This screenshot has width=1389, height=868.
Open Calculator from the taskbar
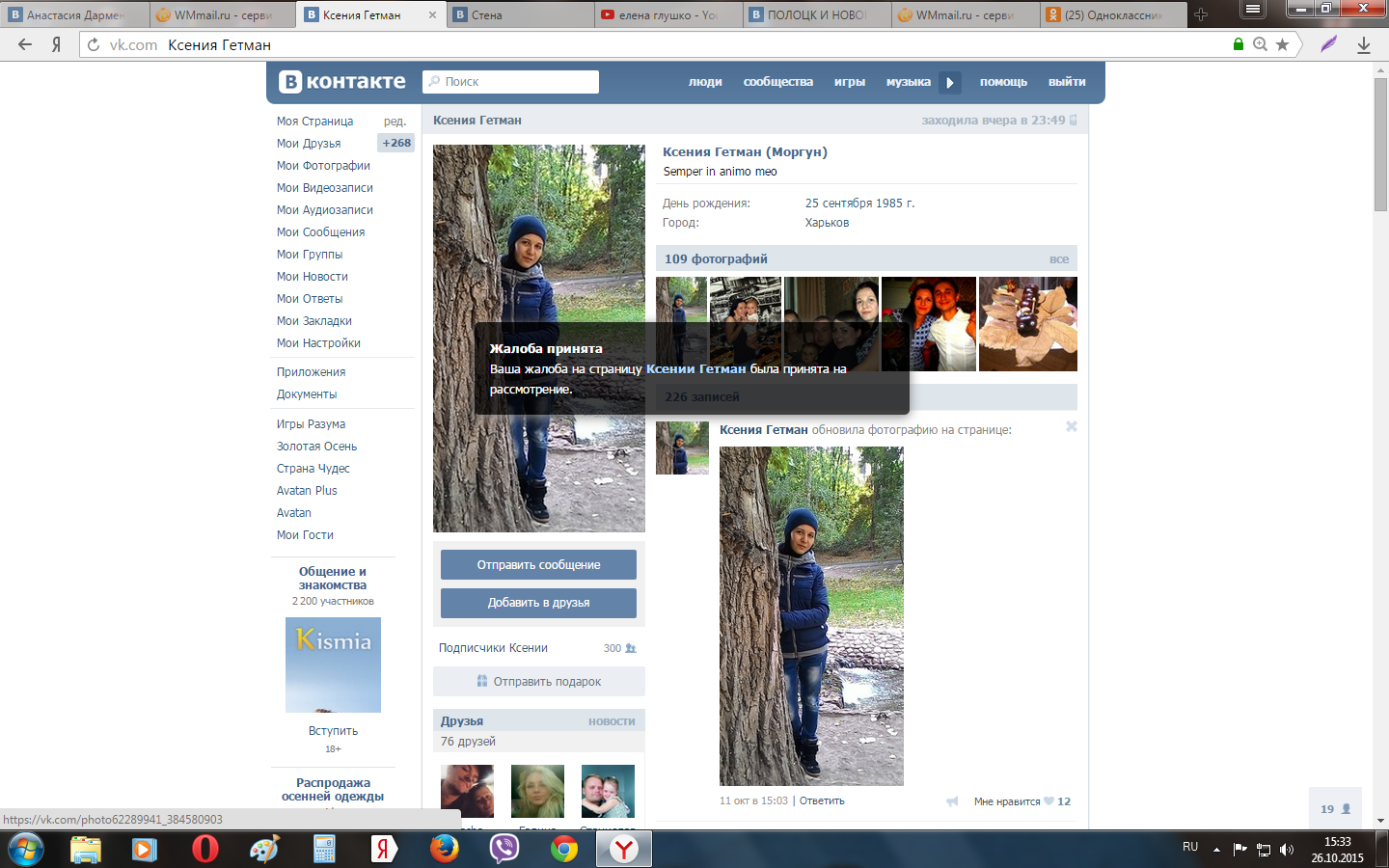coord(324,849)
